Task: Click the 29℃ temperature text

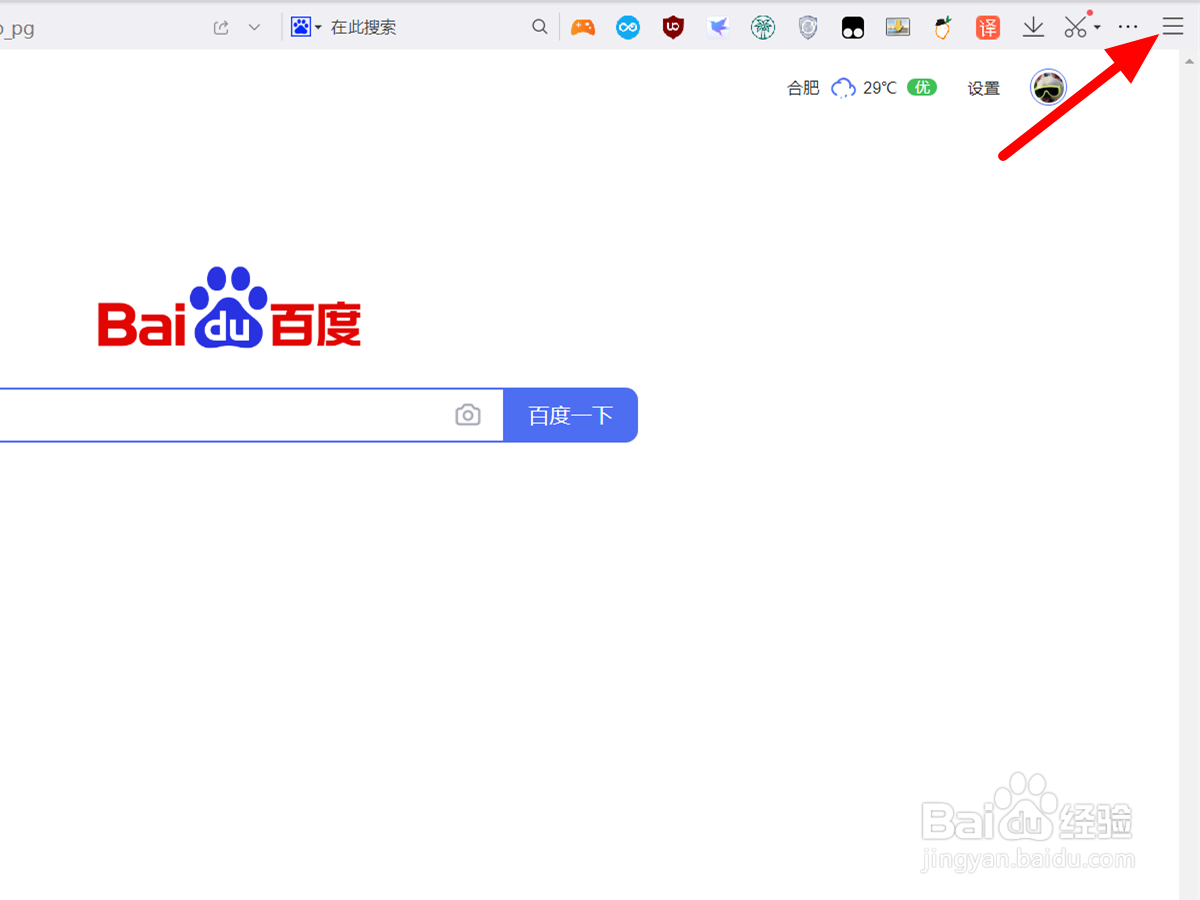Action: click(x=880, y=88)
